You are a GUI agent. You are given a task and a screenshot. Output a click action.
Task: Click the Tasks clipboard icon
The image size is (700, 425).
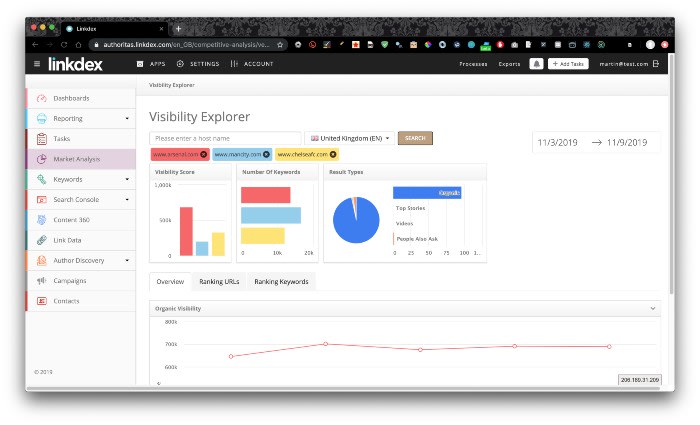42,139
